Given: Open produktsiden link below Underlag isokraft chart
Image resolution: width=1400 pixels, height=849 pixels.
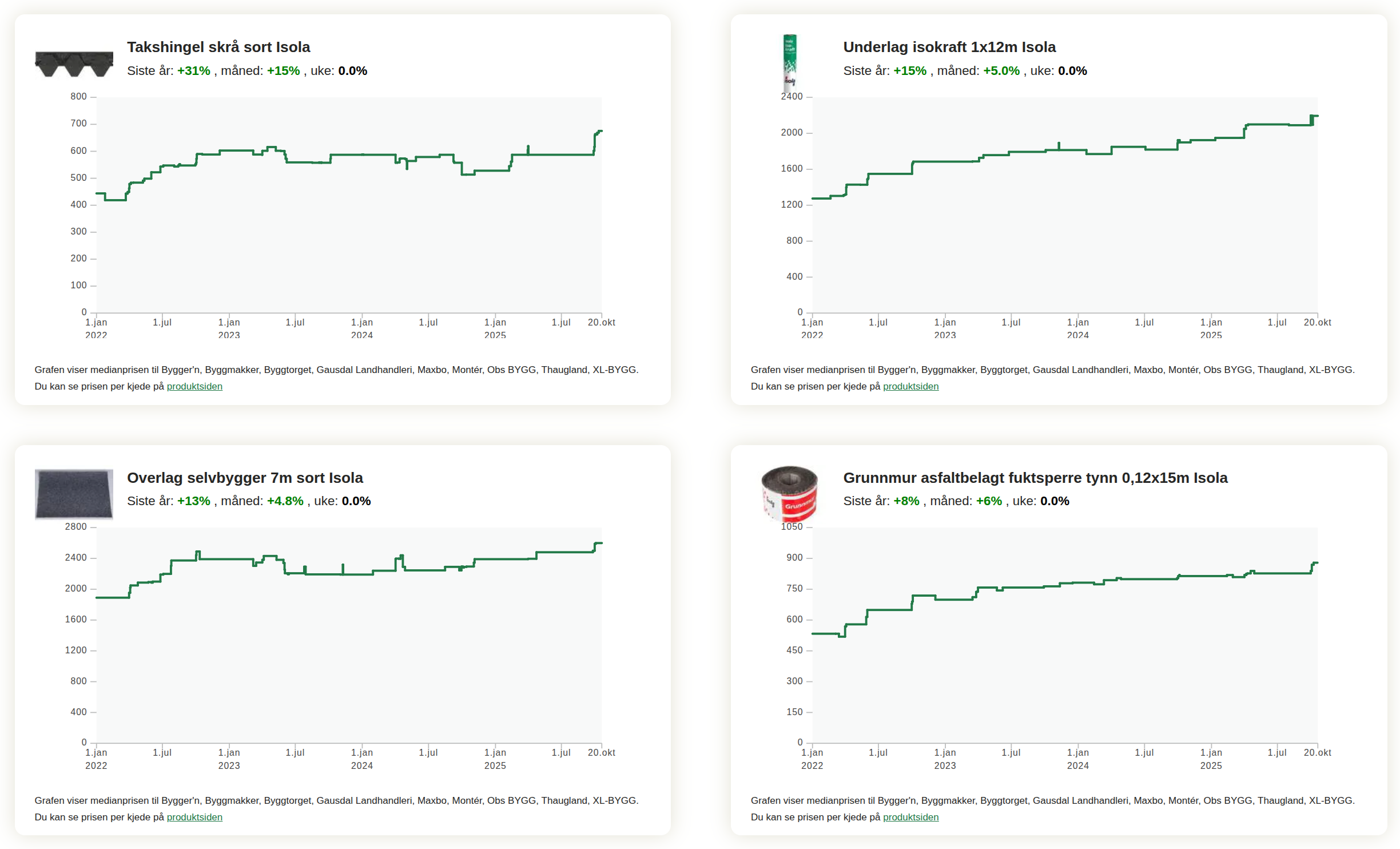Looking at the screenshot, I should (x=910, y=386).
